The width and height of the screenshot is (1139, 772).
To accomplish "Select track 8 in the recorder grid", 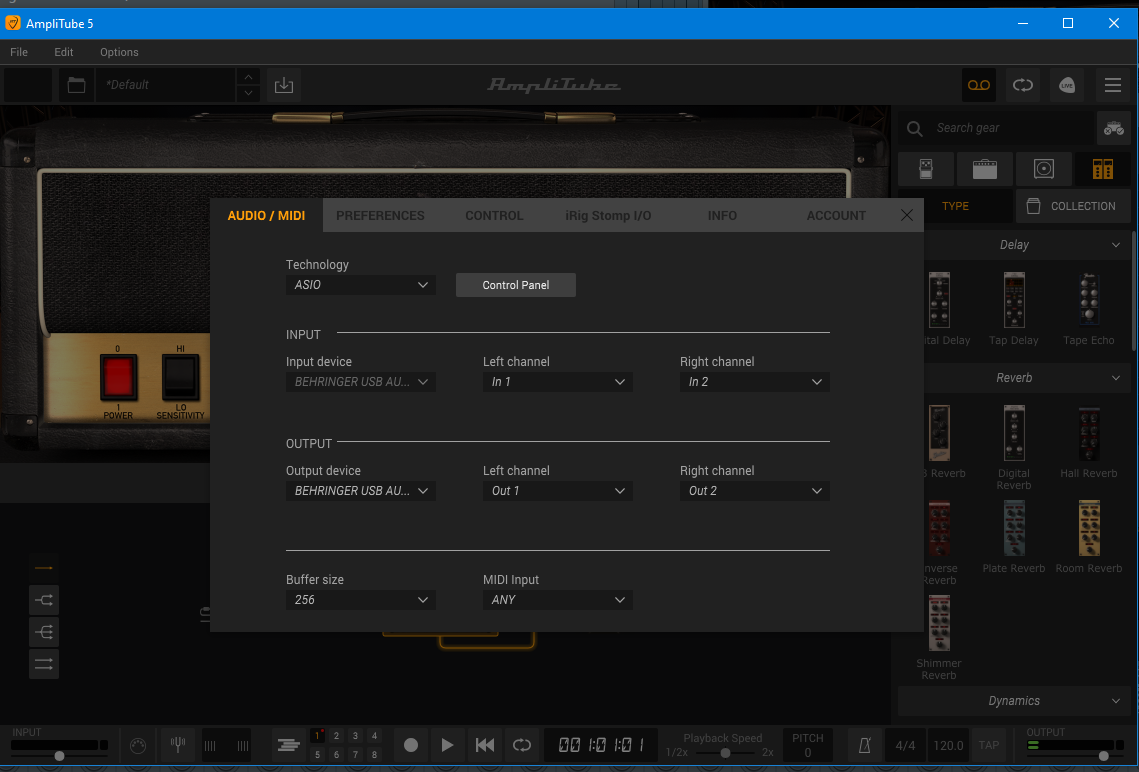I will tap(374, 755).
